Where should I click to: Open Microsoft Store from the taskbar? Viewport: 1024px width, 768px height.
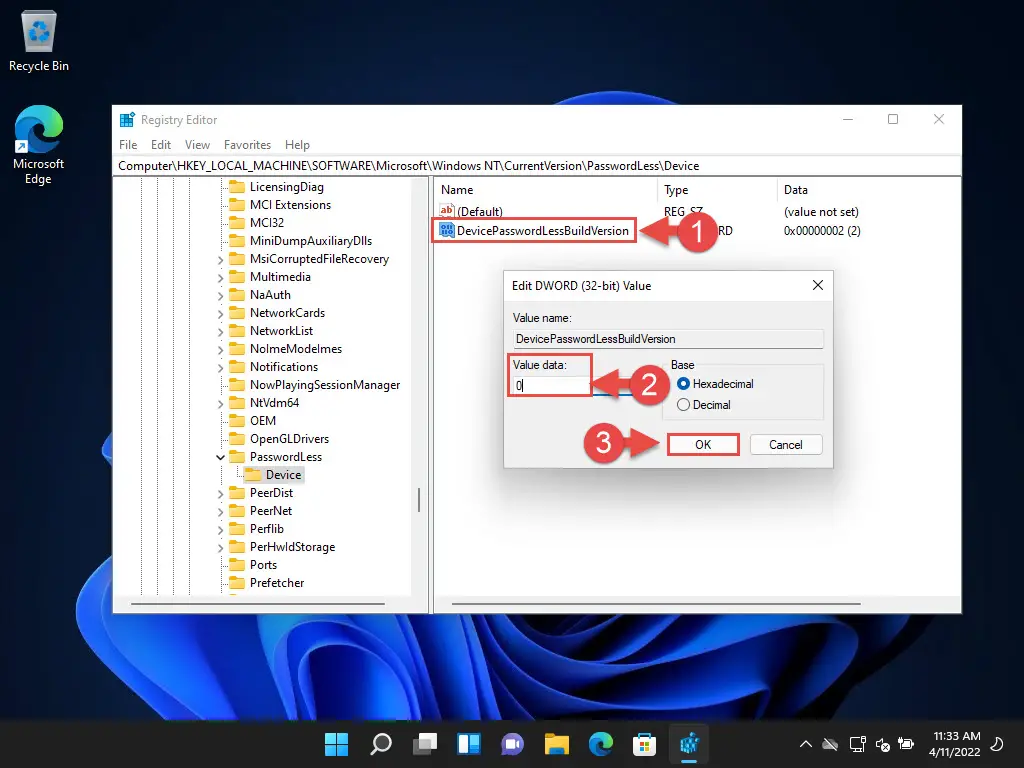click(644, 744)
